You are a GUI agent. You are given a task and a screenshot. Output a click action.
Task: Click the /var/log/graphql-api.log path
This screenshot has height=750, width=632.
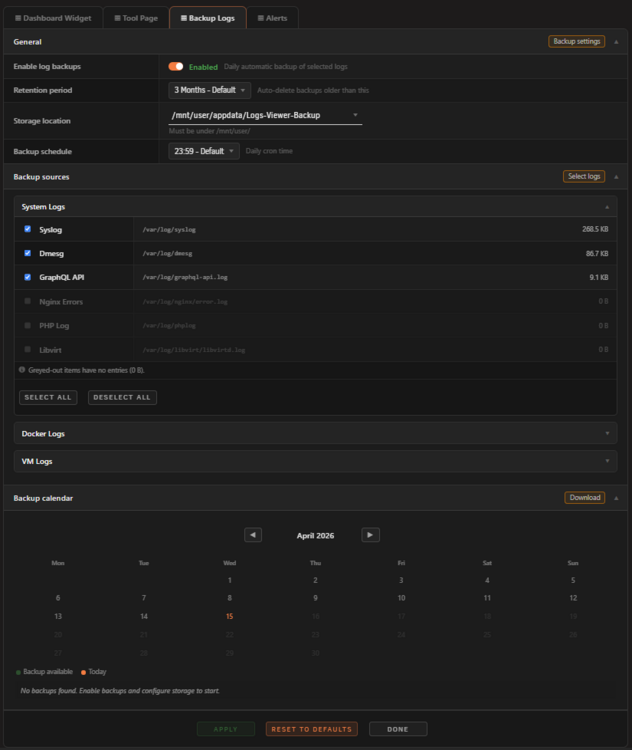tap(185, 277)
